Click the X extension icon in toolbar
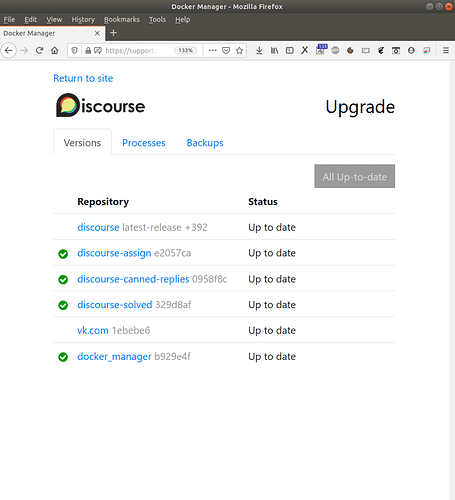This screenshot has width=455, height=500. (305, 51)
